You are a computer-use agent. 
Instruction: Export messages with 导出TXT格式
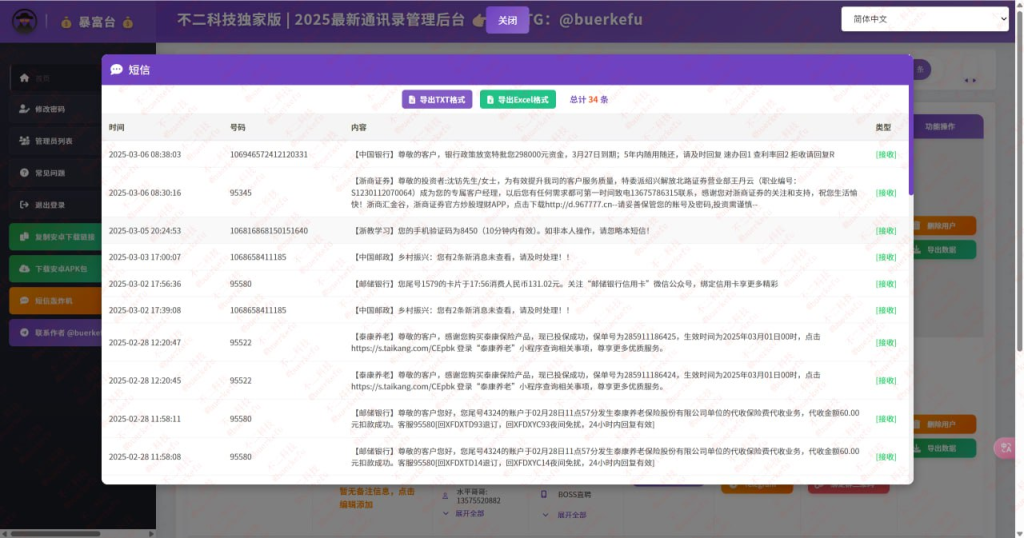click(x=437, y=100)
